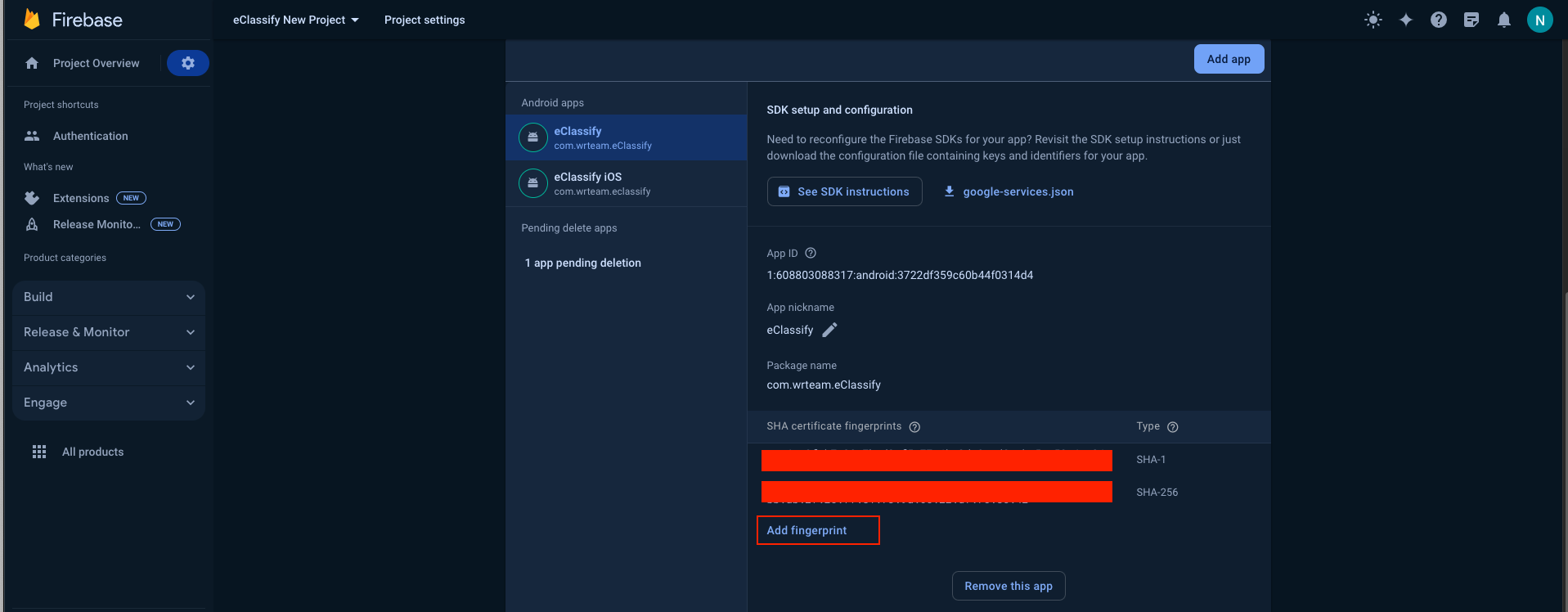Expand the Build category
This screenshot has width=1568, height=612.
tap(109, 297)
